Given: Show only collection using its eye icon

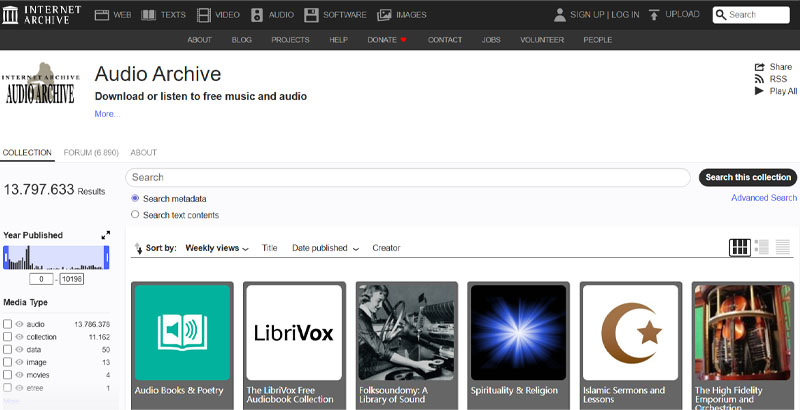Looking at the screenshot, I should [19, 337].
